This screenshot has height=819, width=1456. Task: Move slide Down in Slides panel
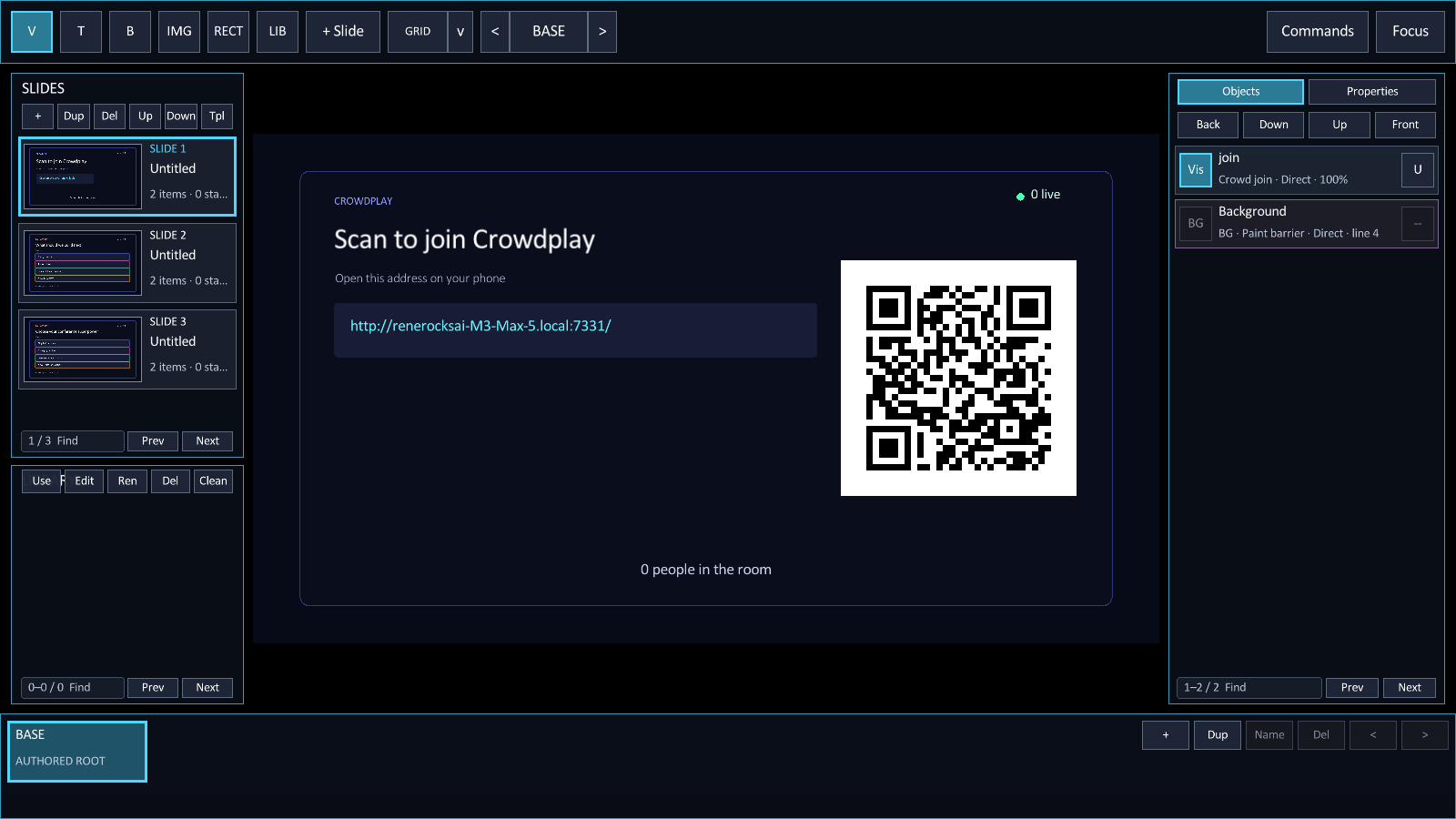point(181,116)
